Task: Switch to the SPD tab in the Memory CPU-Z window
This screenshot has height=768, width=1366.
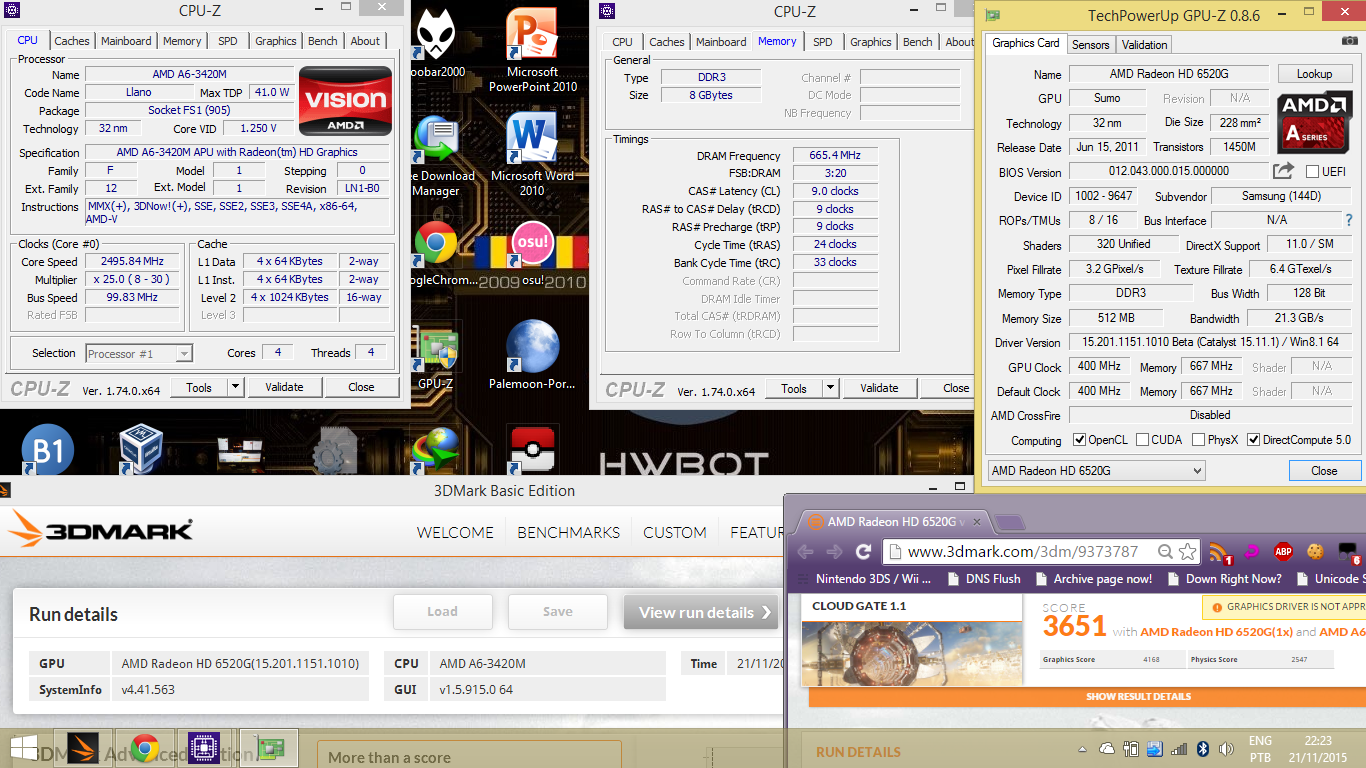Action: click(822, 42)
